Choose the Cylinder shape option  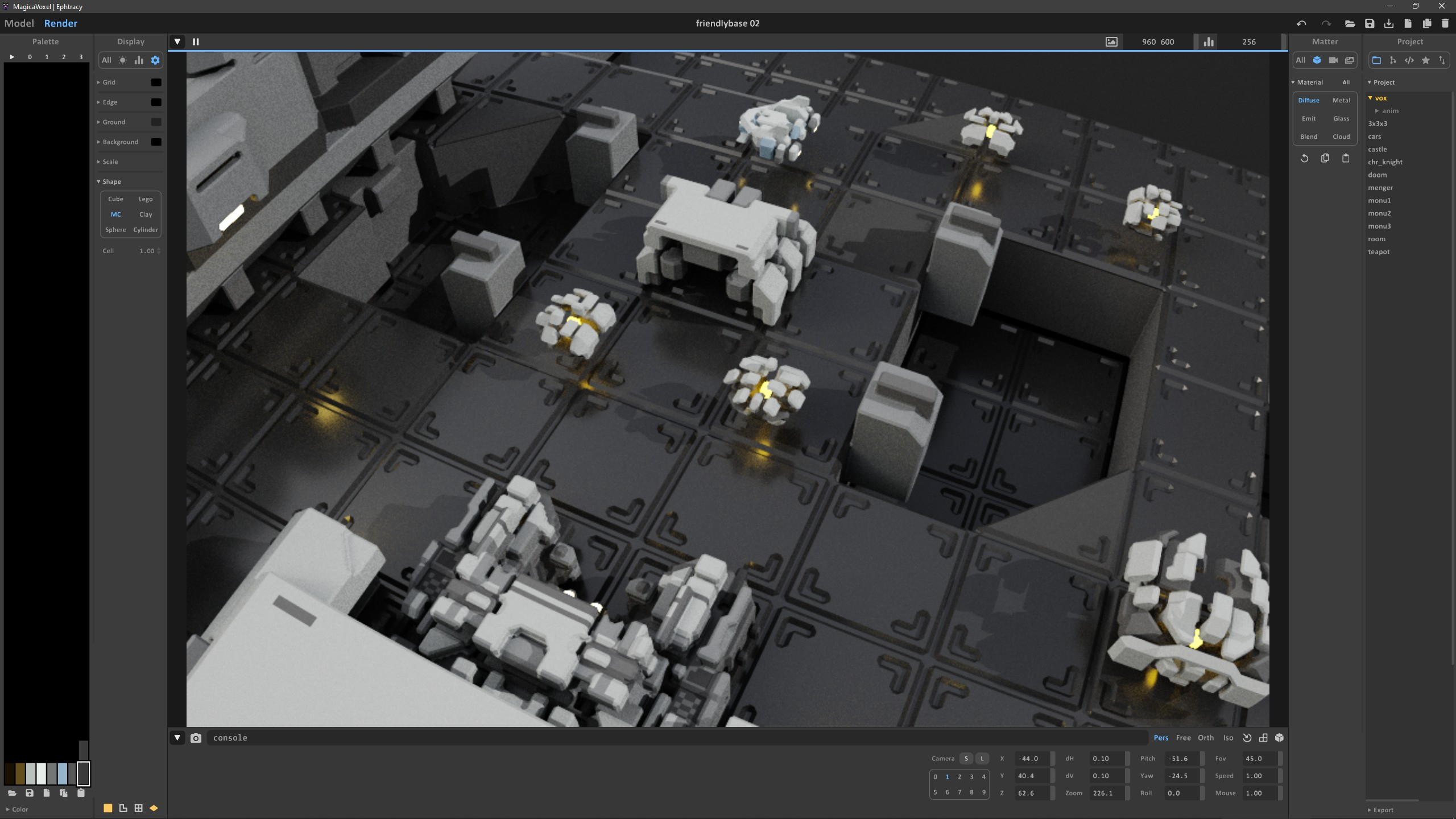click(x=146, y=230)
